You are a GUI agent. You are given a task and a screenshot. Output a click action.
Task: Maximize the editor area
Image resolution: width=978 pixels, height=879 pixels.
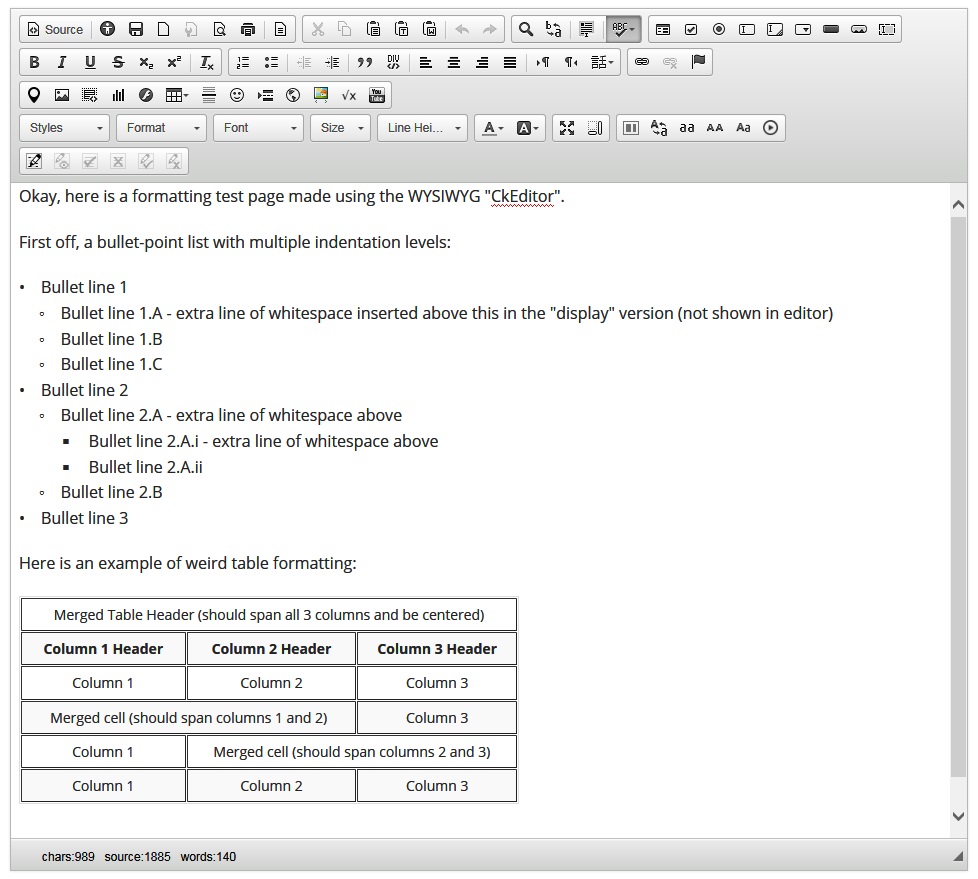567,128
